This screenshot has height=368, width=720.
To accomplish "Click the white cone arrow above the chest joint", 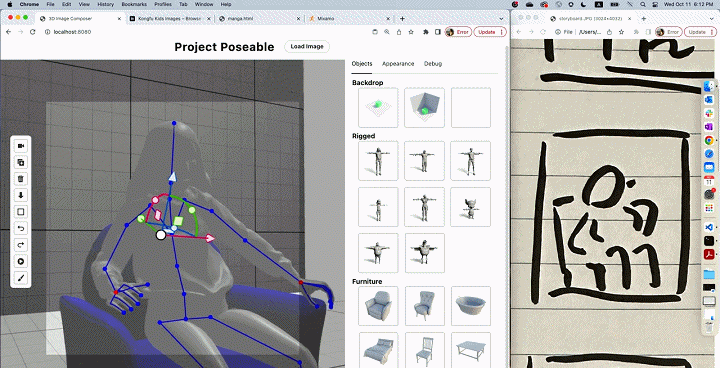I will (x=172, y=177).
